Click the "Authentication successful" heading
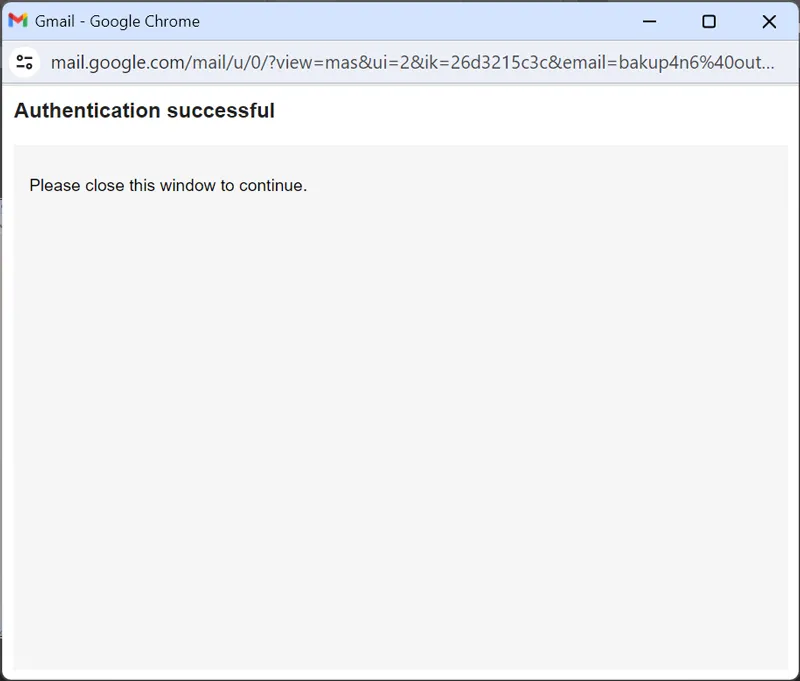Screen dimensions: 800x681 point(144,111)
